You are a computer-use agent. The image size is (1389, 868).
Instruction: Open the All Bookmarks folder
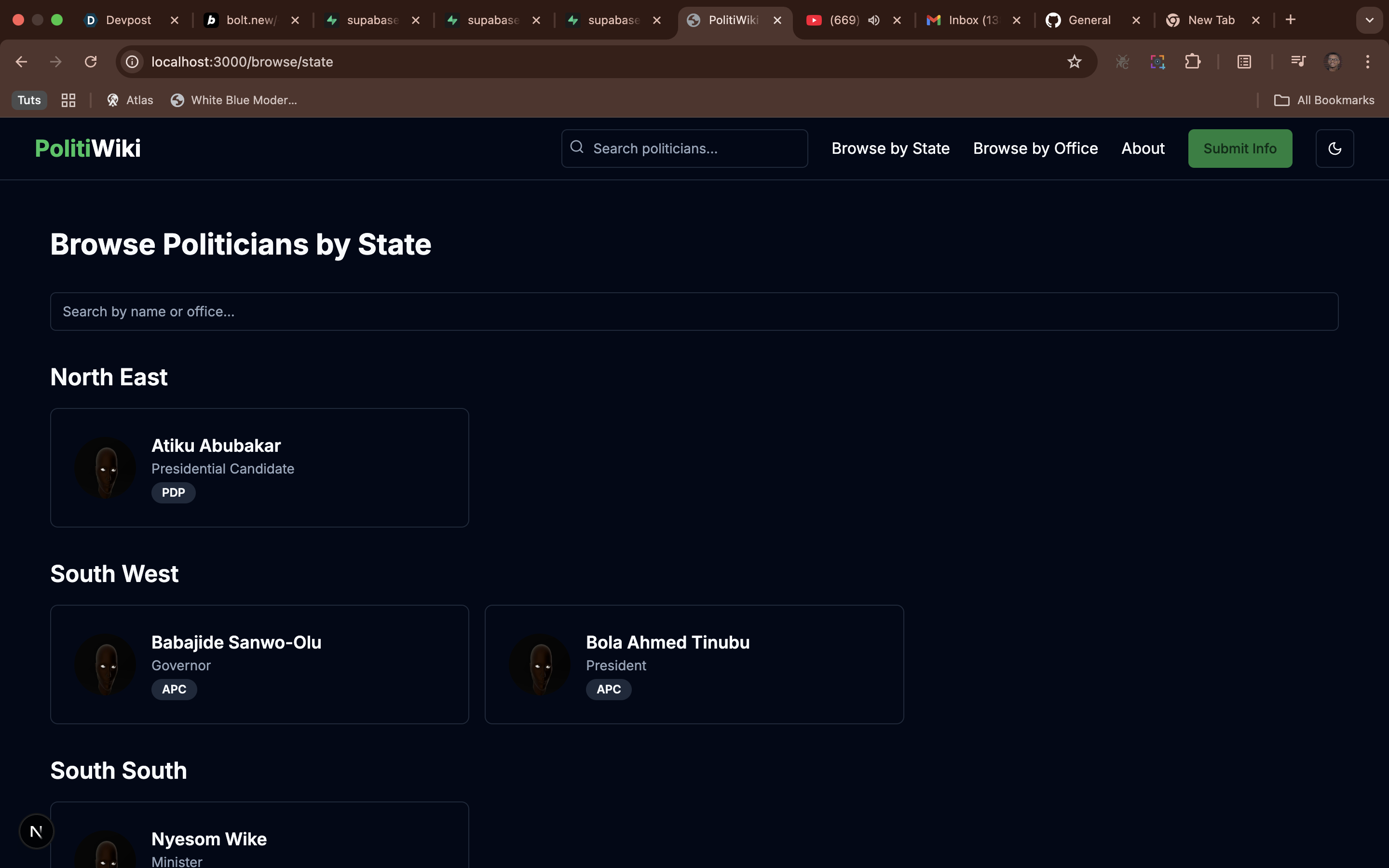point(1324,100)
